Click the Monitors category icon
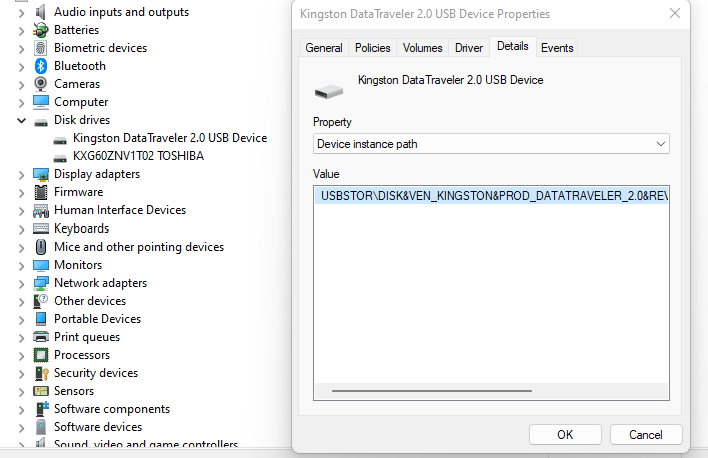 click(41, 265)
